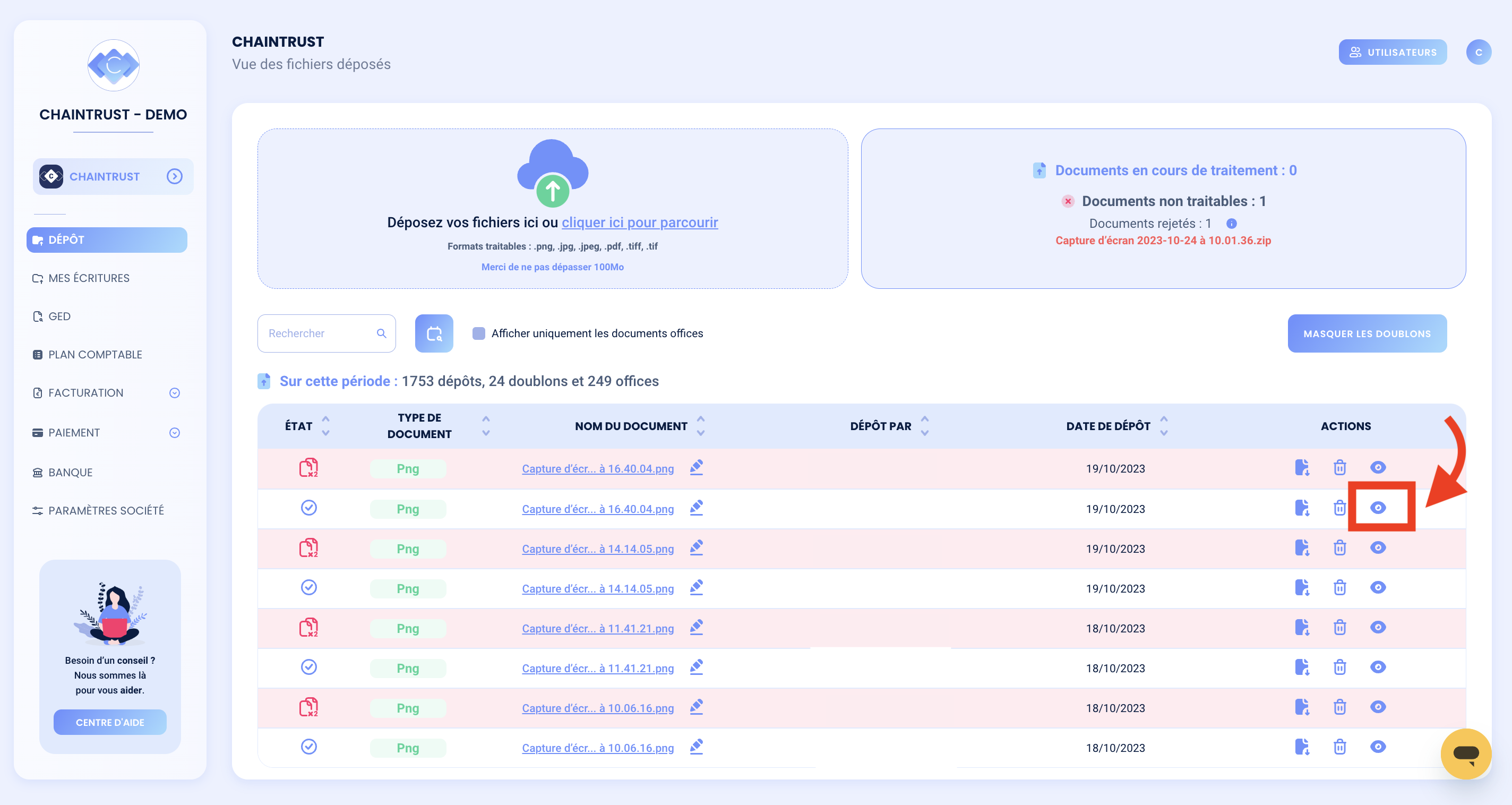
Task: Download the validated 10.06.16.png file
Action: (1302, 747)
